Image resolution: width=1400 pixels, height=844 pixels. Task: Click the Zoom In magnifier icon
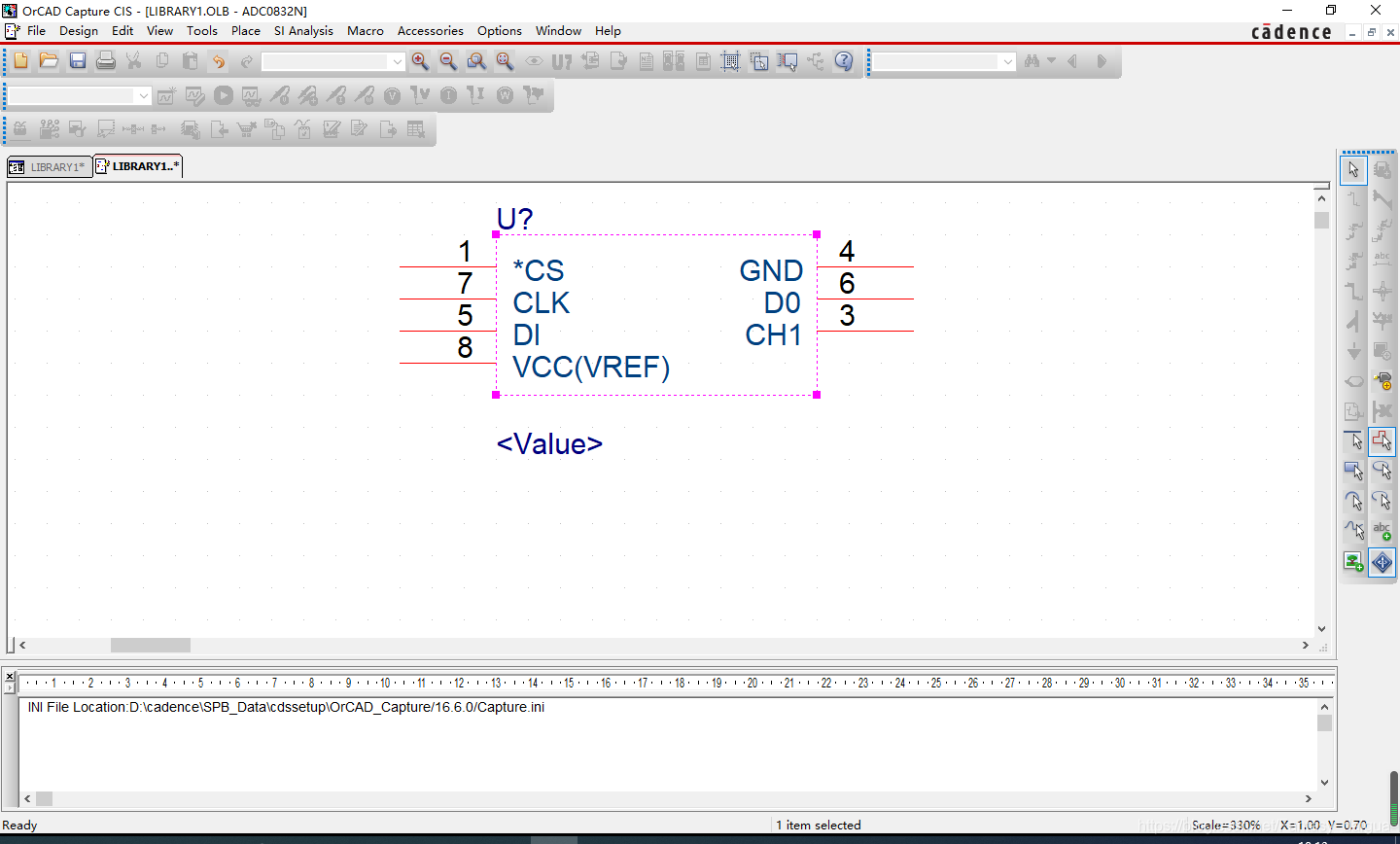pyautogui.click(x=420, y=61)
